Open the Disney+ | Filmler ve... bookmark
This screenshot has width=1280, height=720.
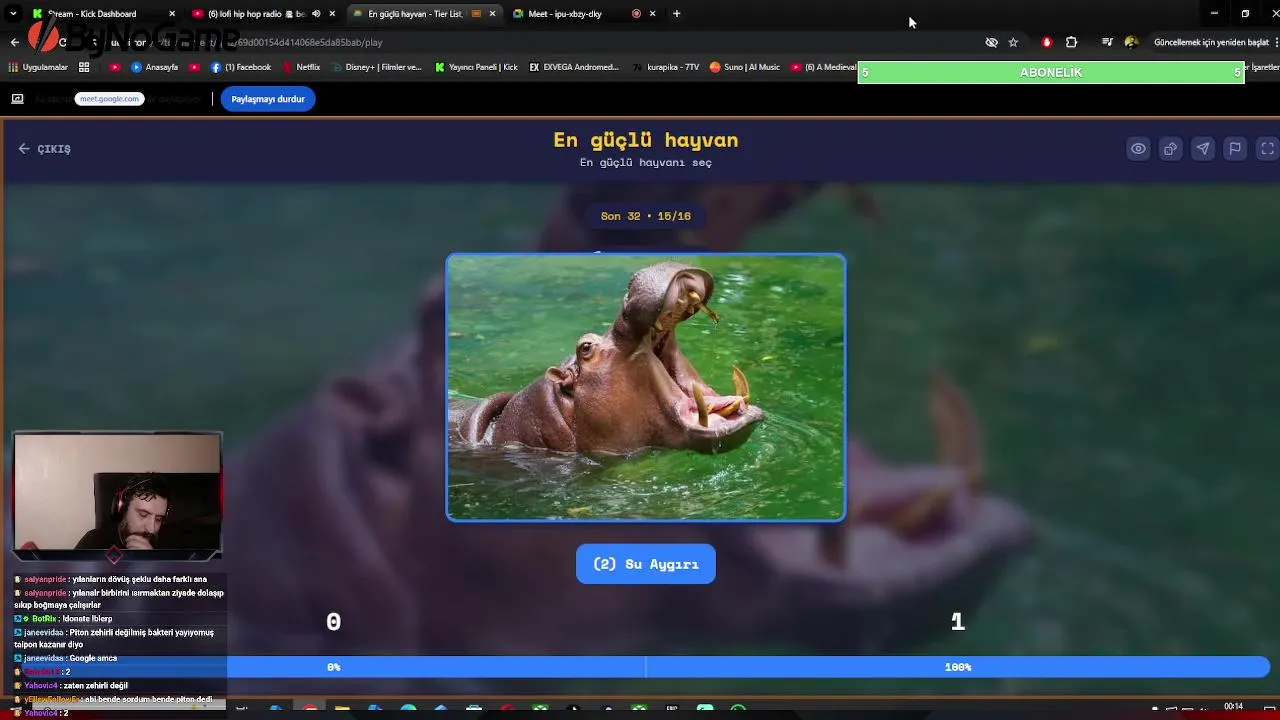376,67
